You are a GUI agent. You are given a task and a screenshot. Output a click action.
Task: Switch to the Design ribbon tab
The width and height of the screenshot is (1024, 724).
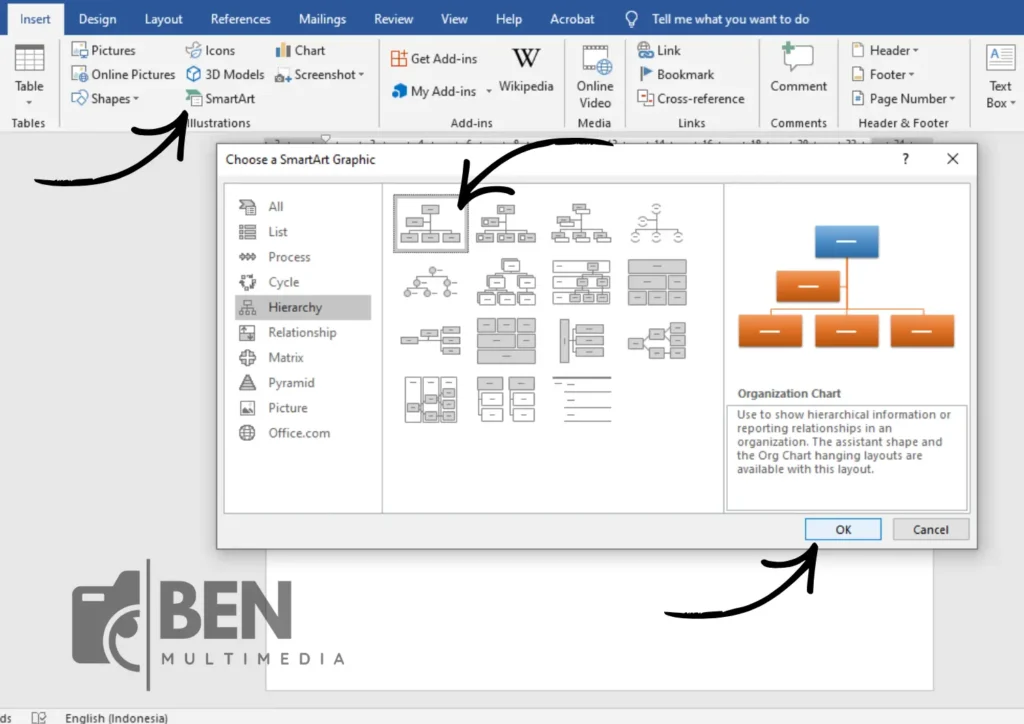coord(97,19)
